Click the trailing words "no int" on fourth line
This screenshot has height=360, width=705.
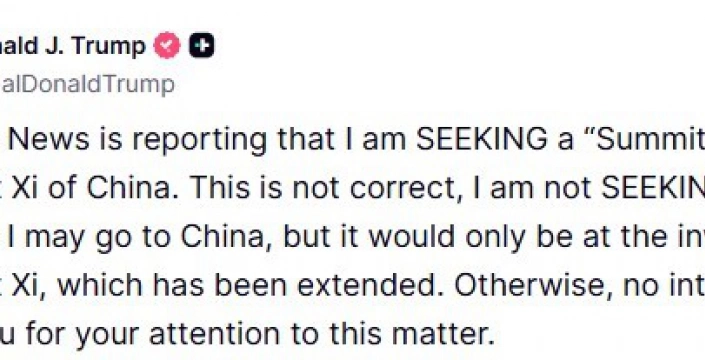point(666,284)
